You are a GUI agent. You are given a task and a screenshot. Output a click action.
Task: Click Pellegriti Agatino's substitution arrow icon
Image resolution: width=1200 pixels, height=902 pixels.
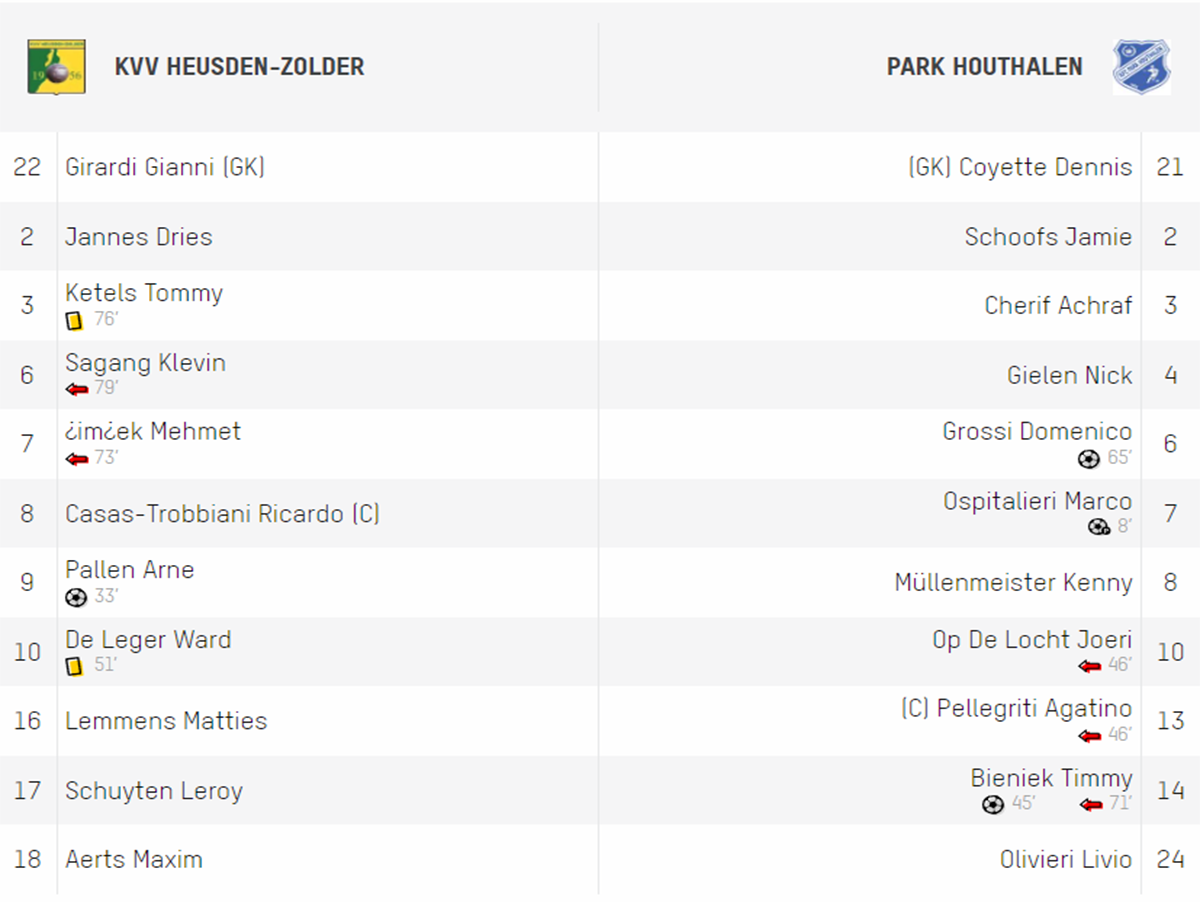[1090, 735]
